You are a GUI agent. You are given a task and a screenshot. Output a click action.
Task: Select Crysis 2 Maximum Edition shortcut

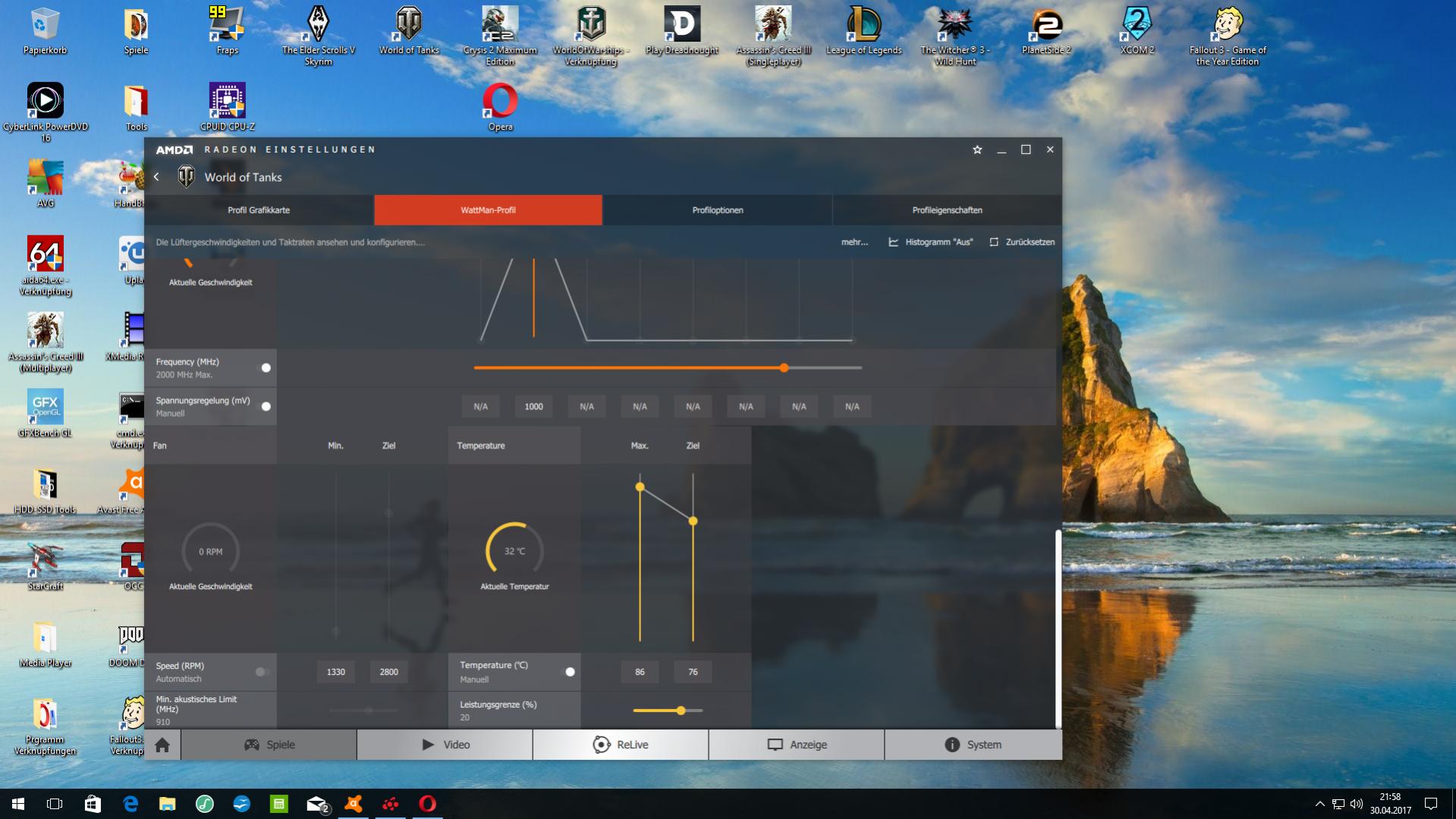(500, 36)
